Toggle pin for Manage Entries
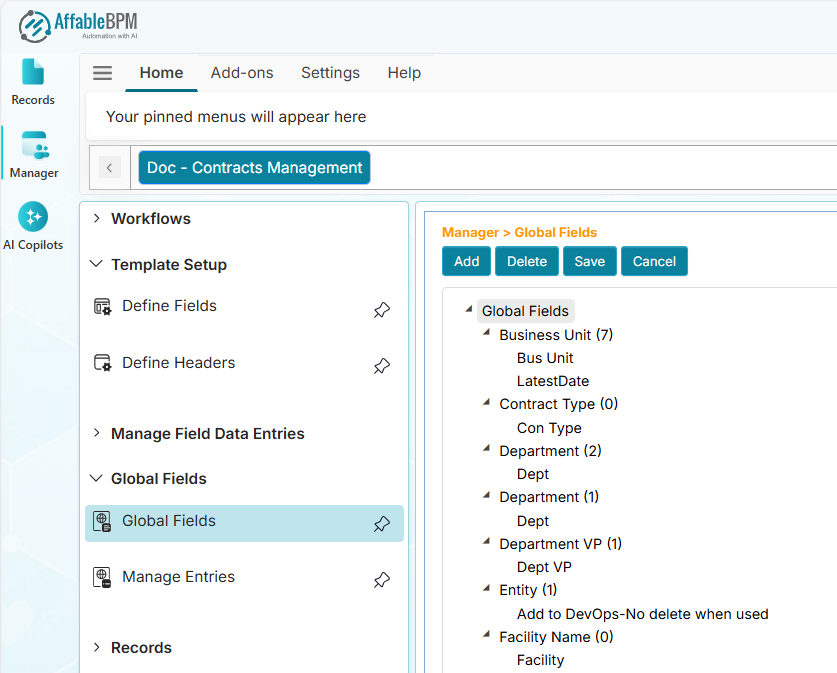Viewport: 837px width, 673px height. (x=381, y=580)
